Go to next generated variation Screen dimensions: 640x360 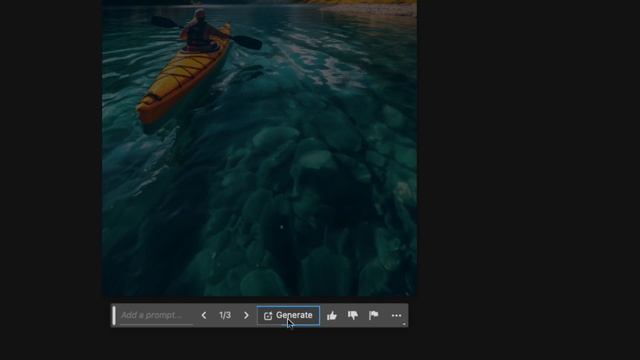[x=246, y=316]
